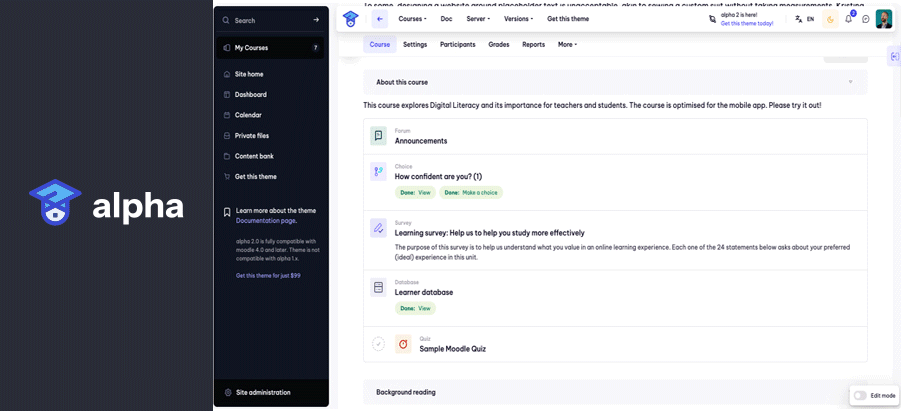Open messages via the chat bubble icon
901x411 pixels.
click(866, 20)
